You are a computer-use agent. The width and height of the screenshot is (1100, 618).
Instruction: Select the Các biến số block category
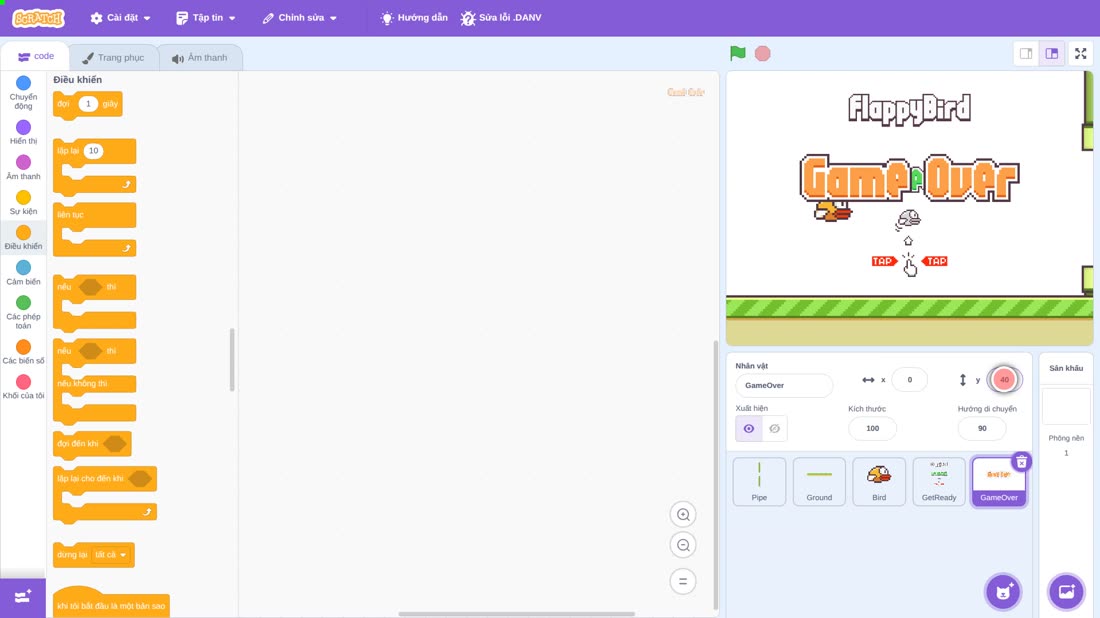[23, 351]
